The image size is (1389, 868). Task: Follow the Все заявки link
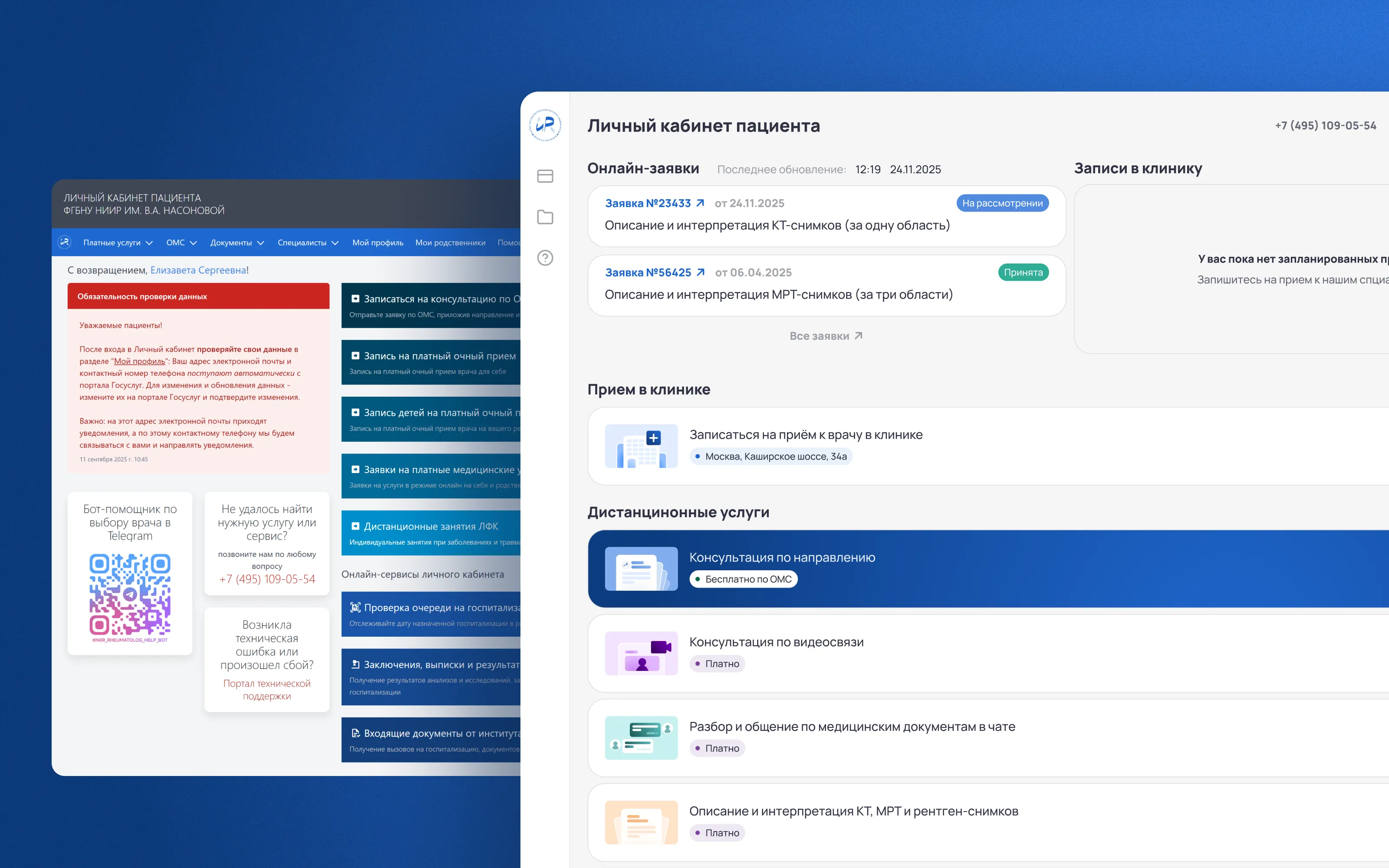tap(826, 336)
